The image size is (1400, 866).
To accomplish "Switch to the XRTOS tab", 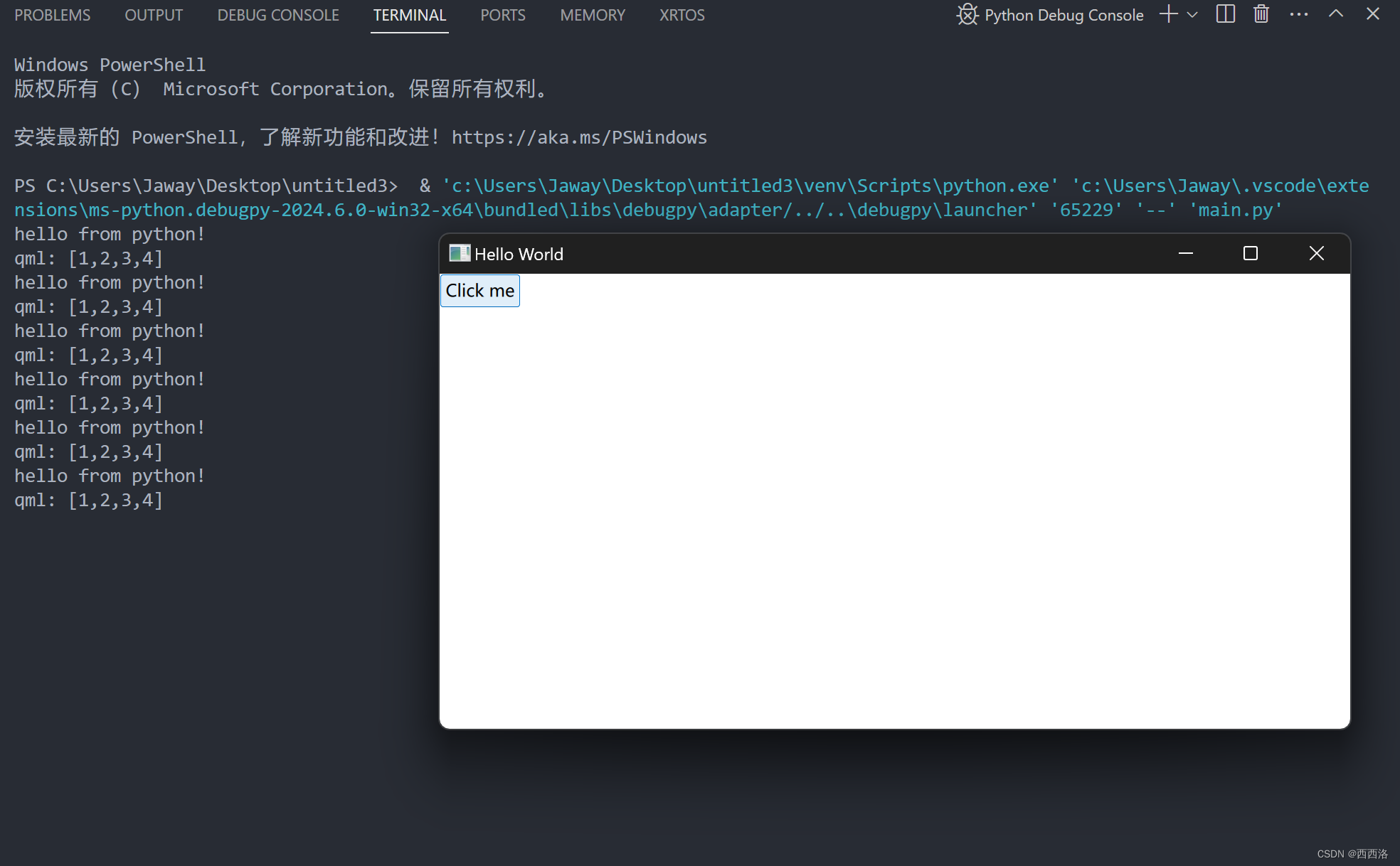I will coord(682,15).
